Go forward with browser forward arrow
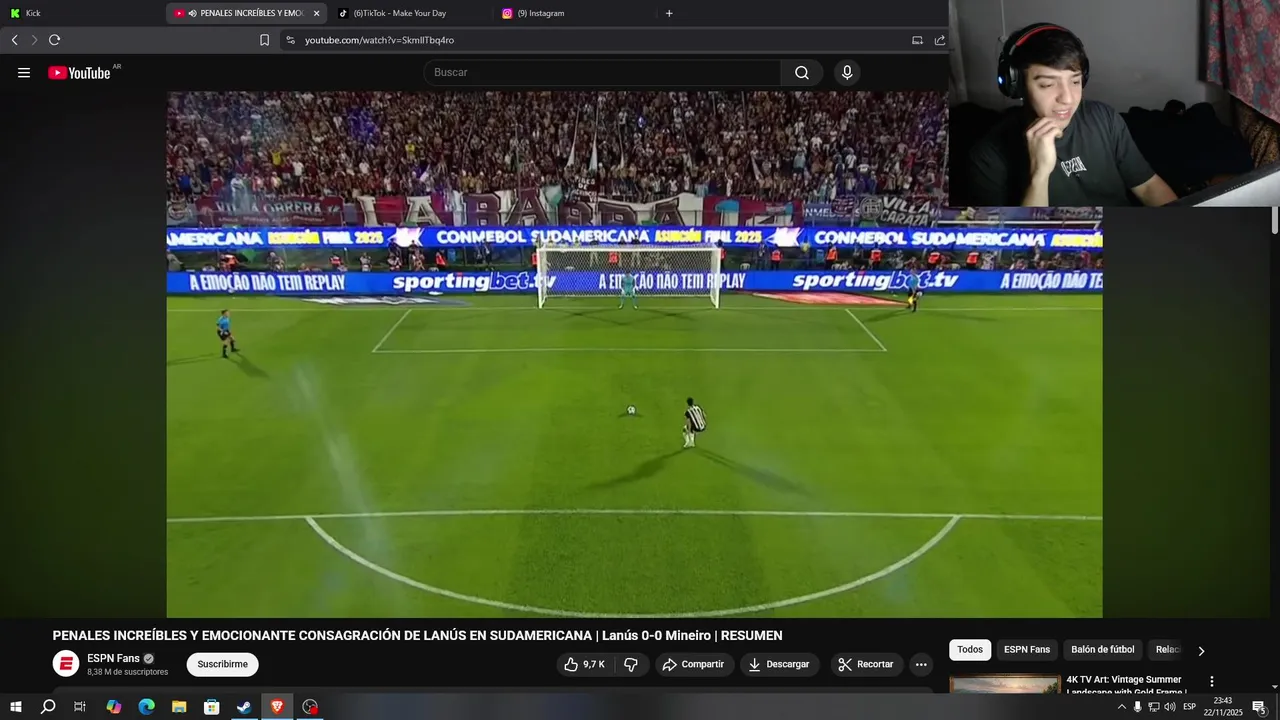Screen dimensions: 1280x720 coord(34,40)
